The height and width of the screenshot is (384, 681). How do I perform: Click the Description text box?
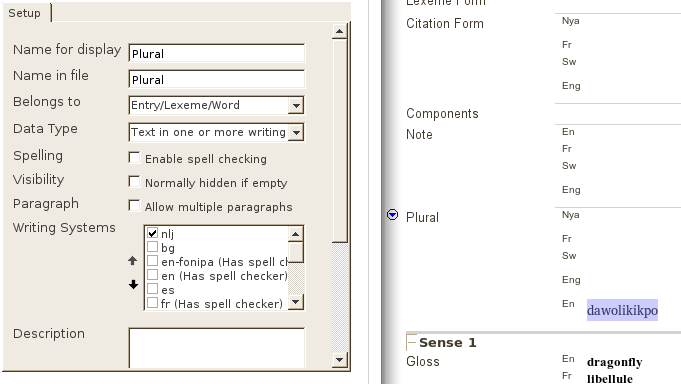point(216,348)
